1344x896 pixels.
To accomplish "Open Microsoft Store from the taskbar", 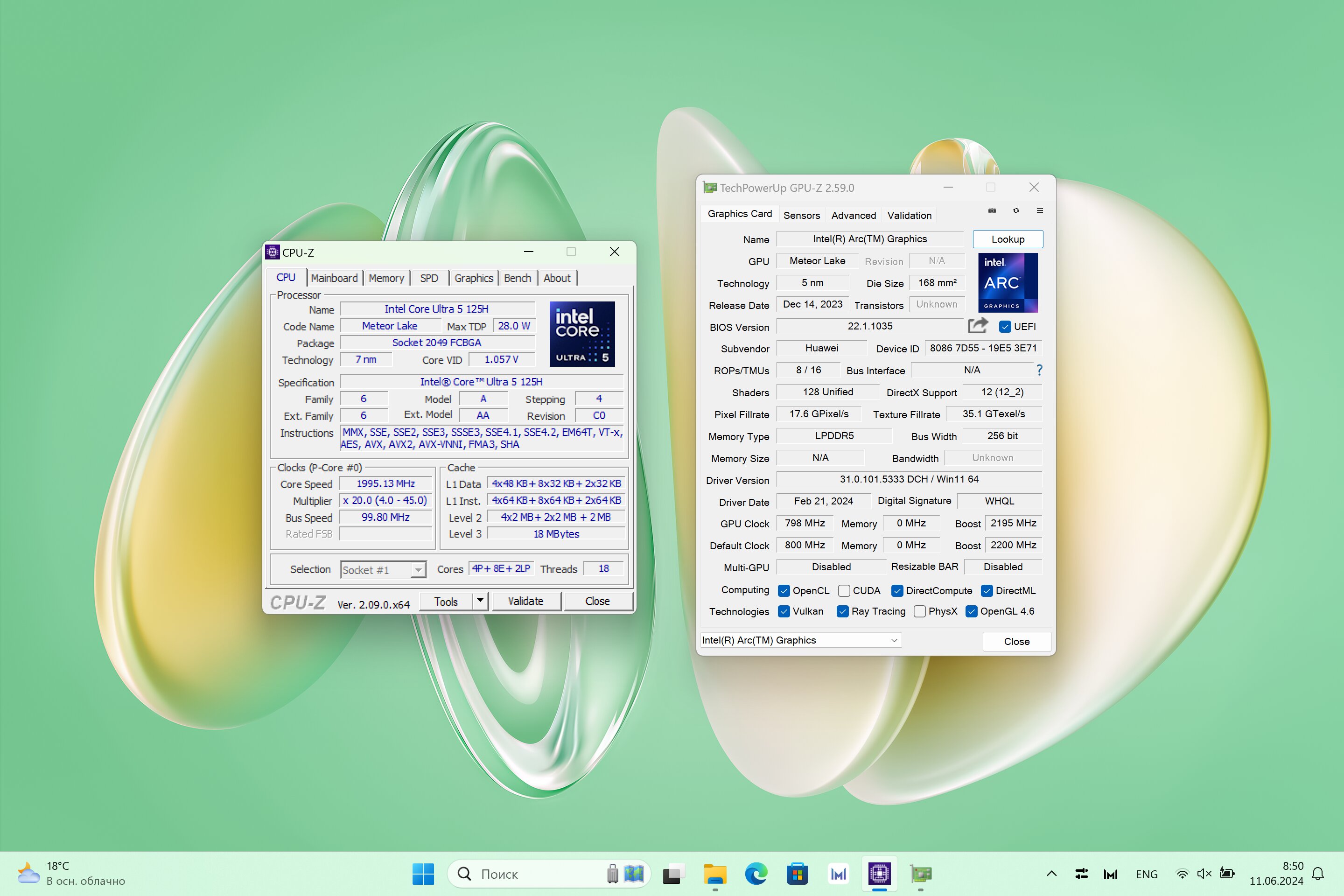I will [x=797, y=874].
